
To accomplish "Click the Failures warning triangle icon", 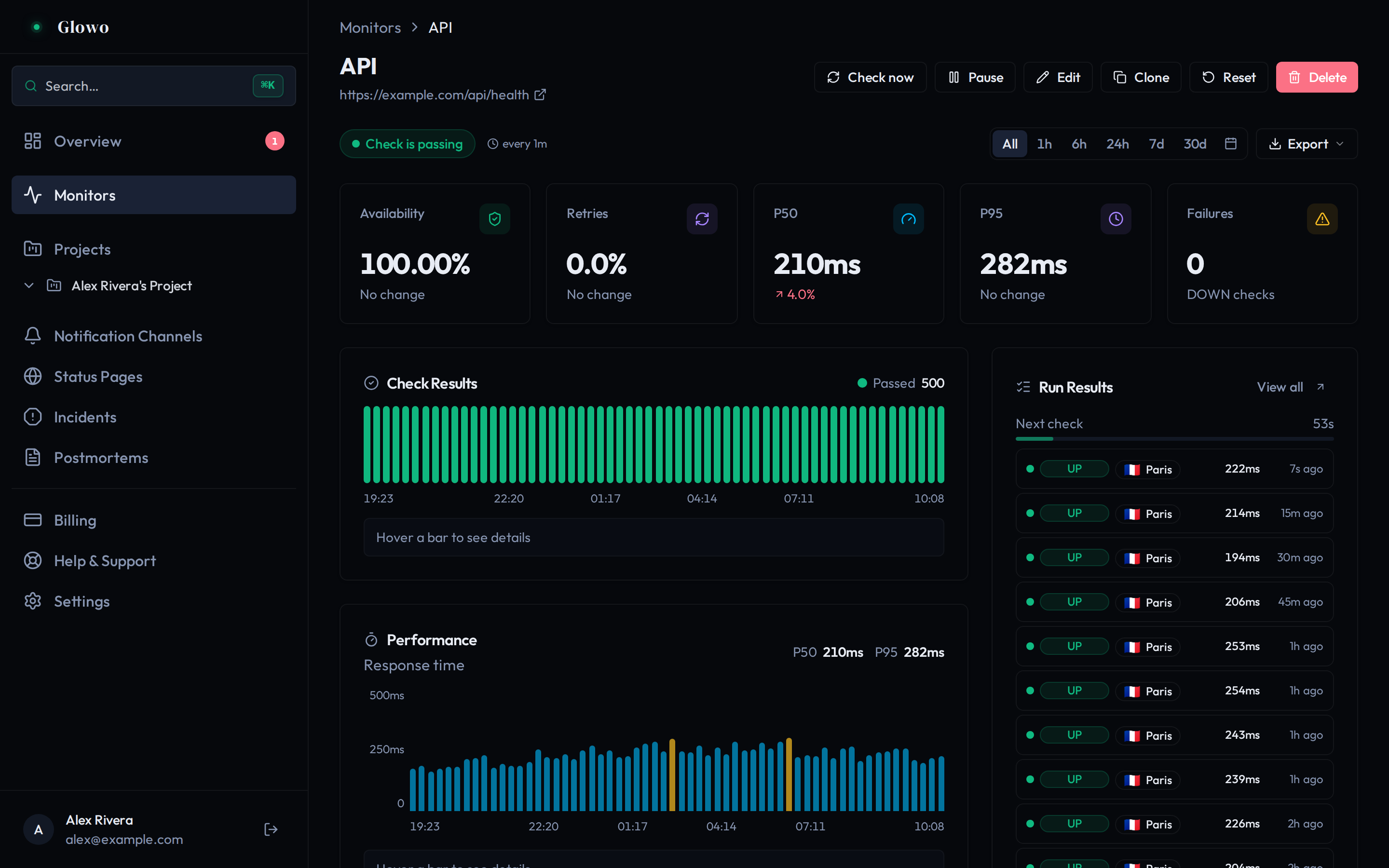I will (x=1322, y=219).
